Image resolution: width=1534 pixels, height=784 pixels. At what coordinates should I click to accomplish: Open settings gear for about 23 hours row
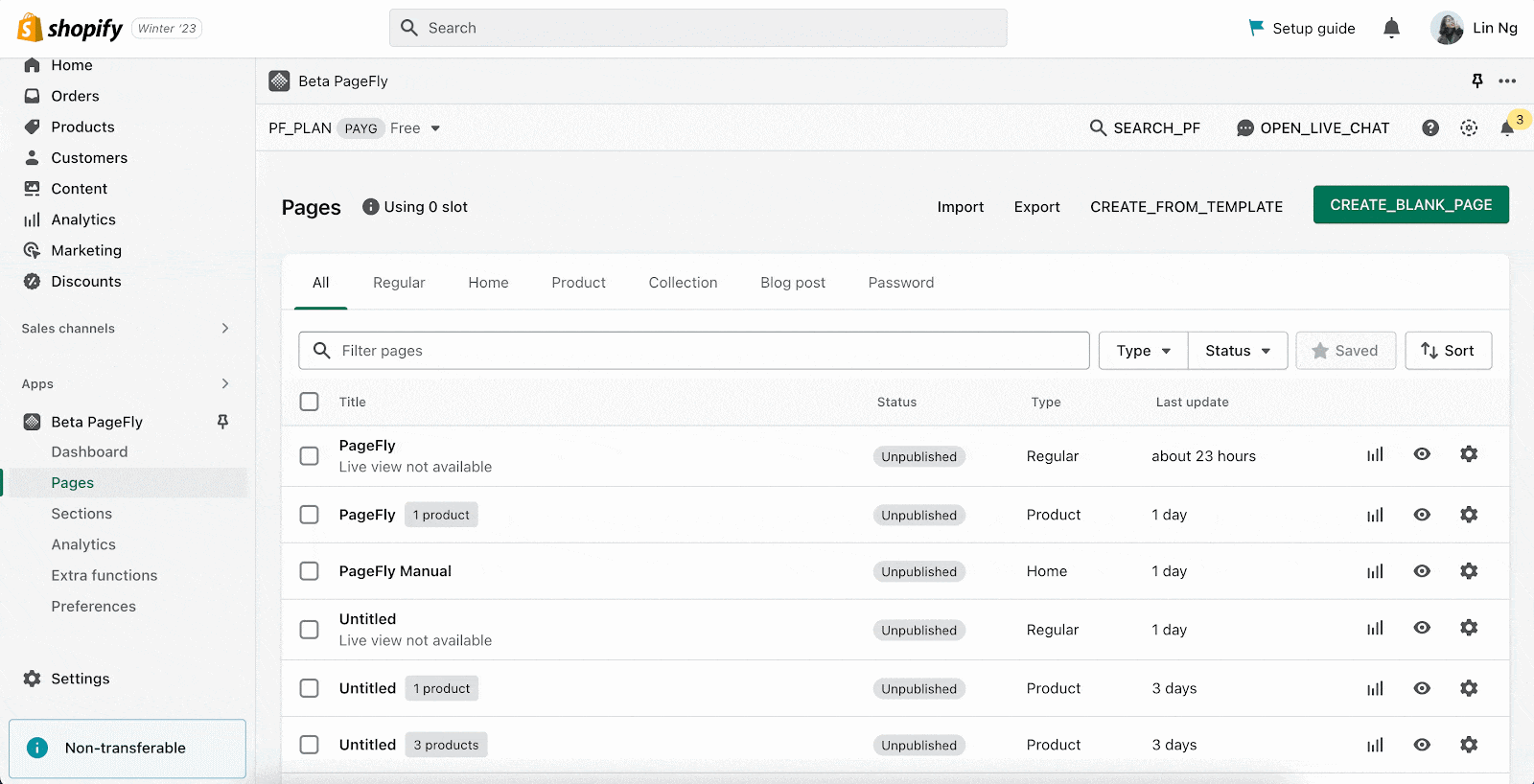tap(1469, 453)
